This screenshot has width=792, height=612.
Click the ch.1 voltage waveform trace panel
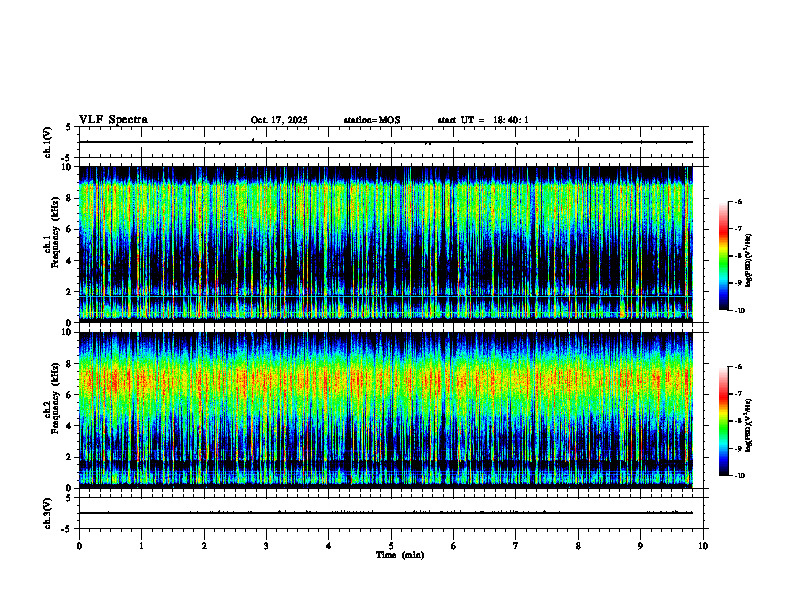click(x=391, y=142)
